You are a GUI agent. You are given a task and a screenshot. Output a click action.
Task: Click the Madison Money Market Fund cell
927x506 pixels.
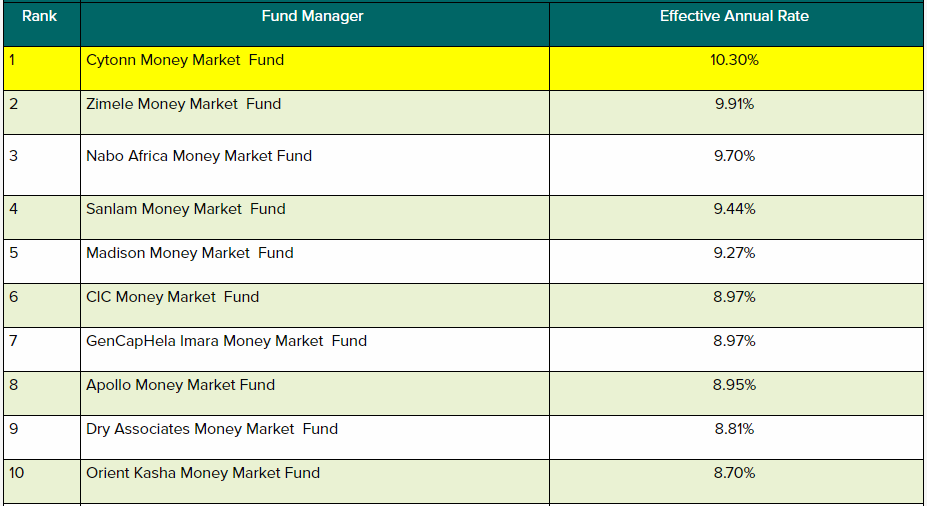coord(190,253)
